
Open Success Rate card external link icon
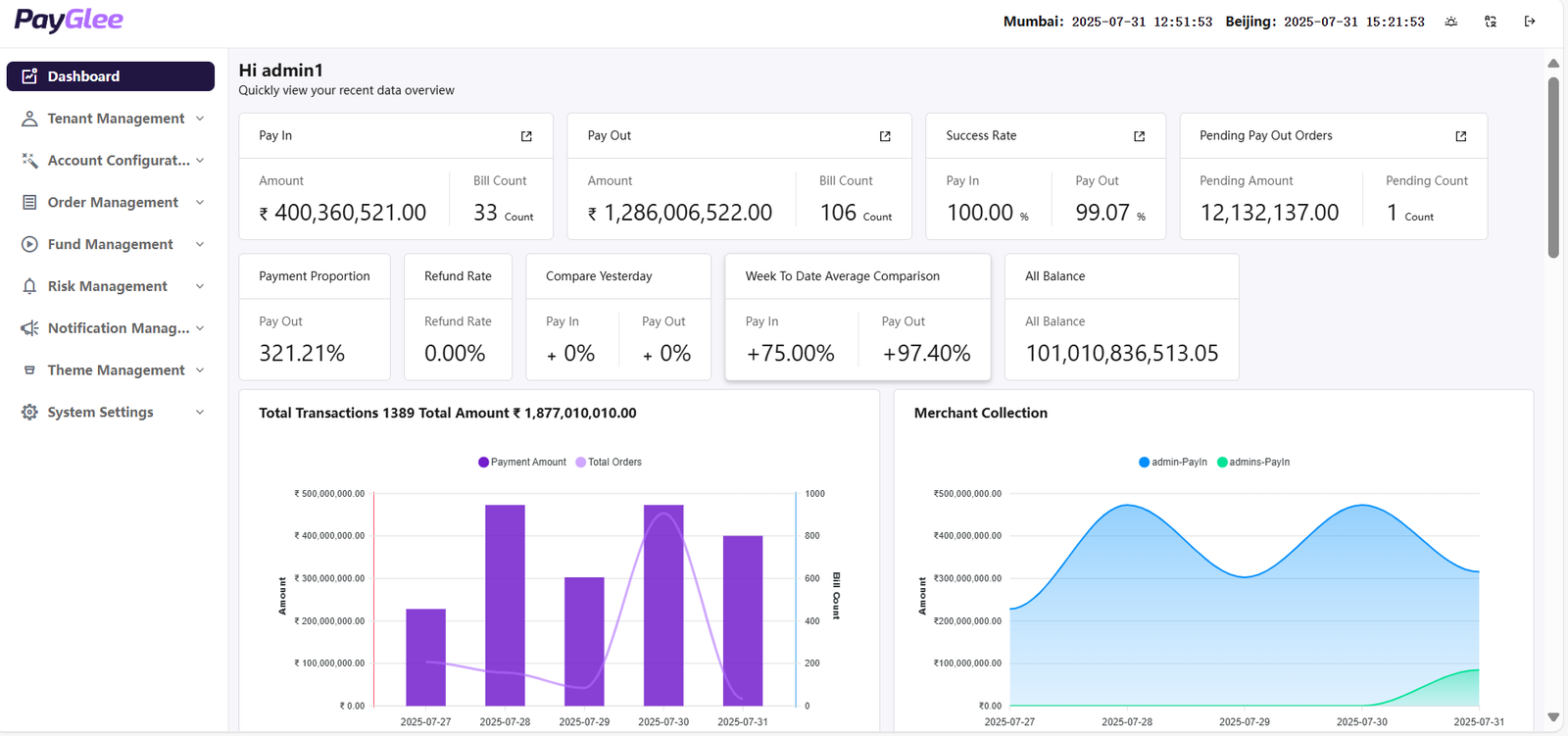1139,136
